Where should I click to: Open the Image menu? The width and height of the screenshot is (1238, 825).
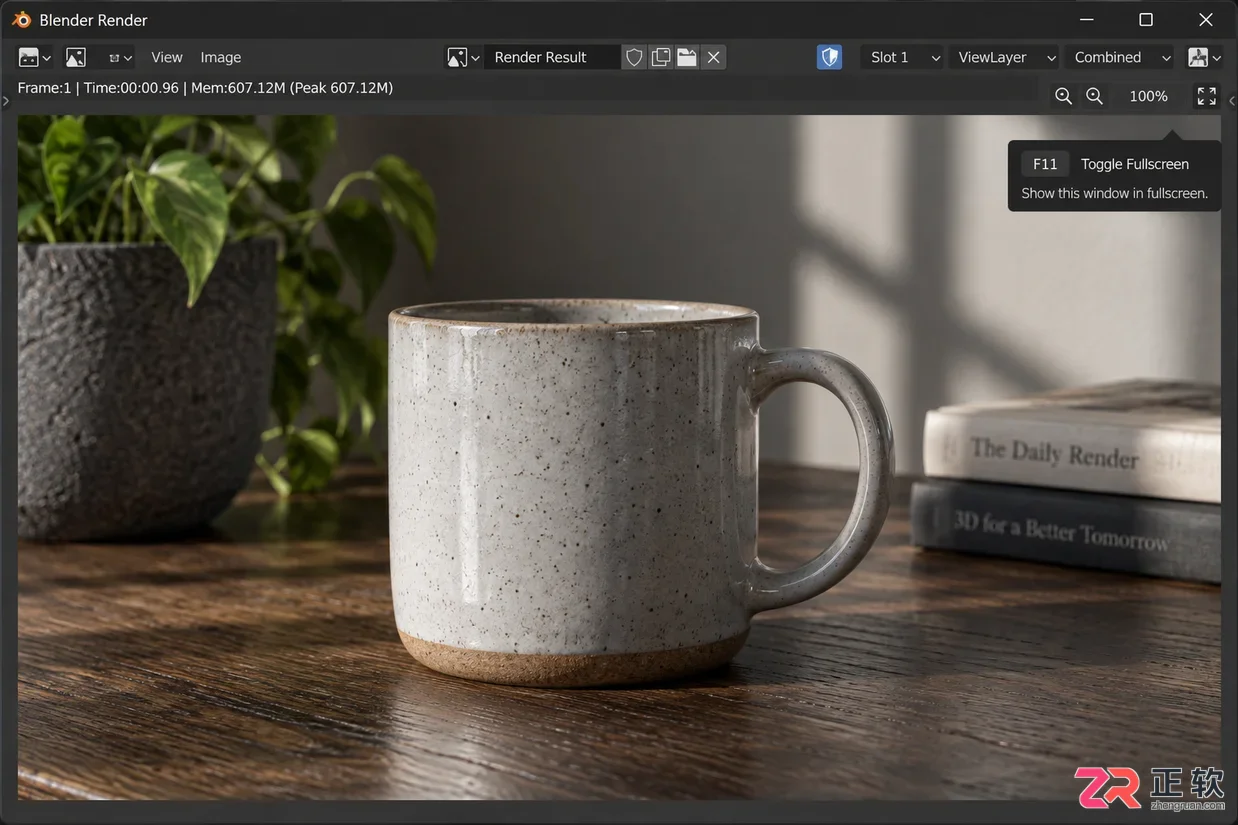pos(221,57)
